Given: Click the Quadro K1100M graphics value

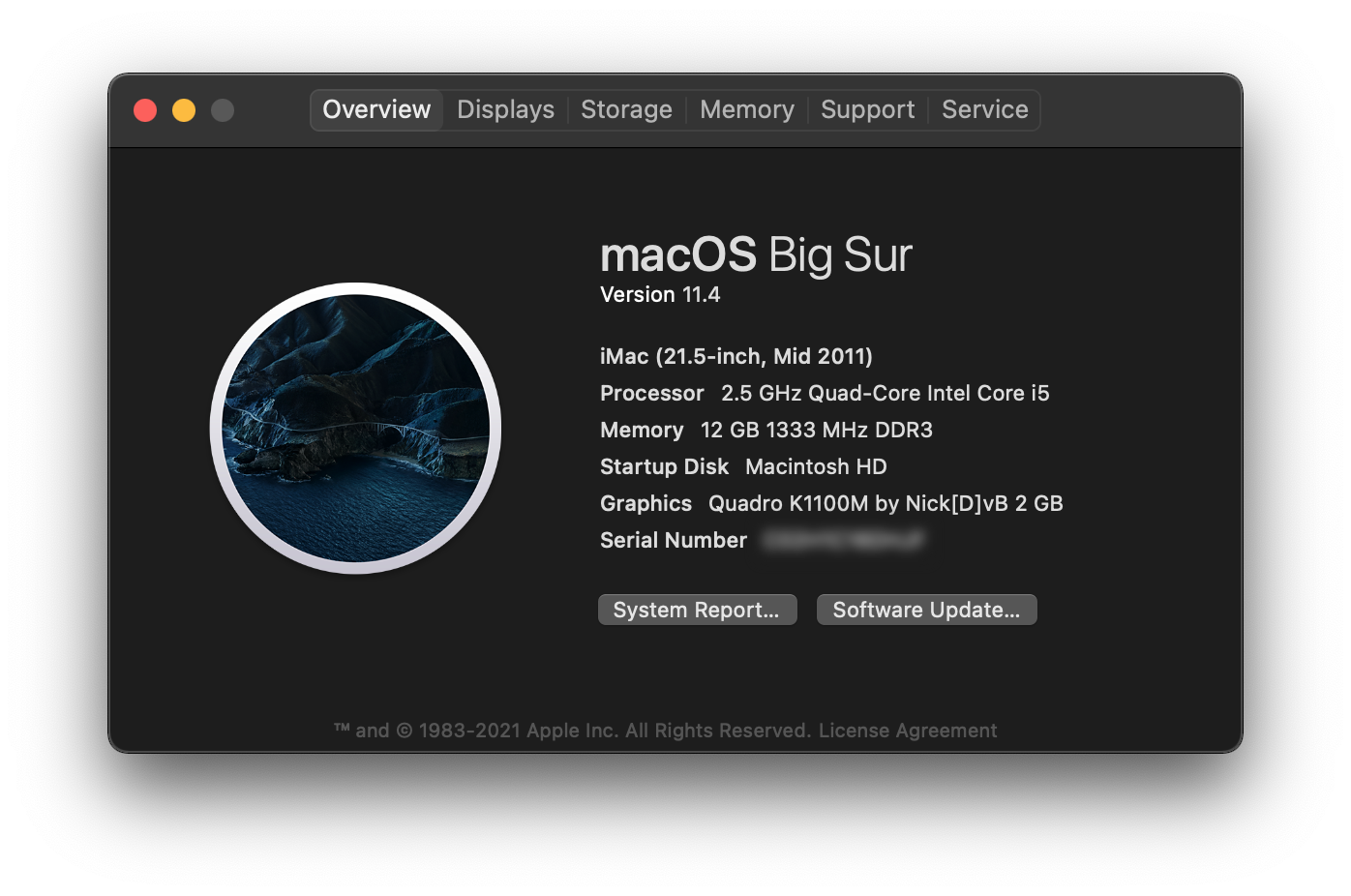Looking at the screenshot, I should point(886,503).
